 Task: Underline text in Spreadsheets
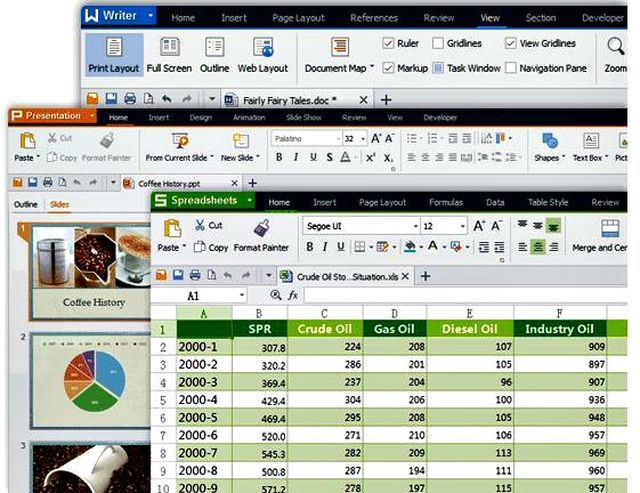pyautogui.click(x=341, y=247)
